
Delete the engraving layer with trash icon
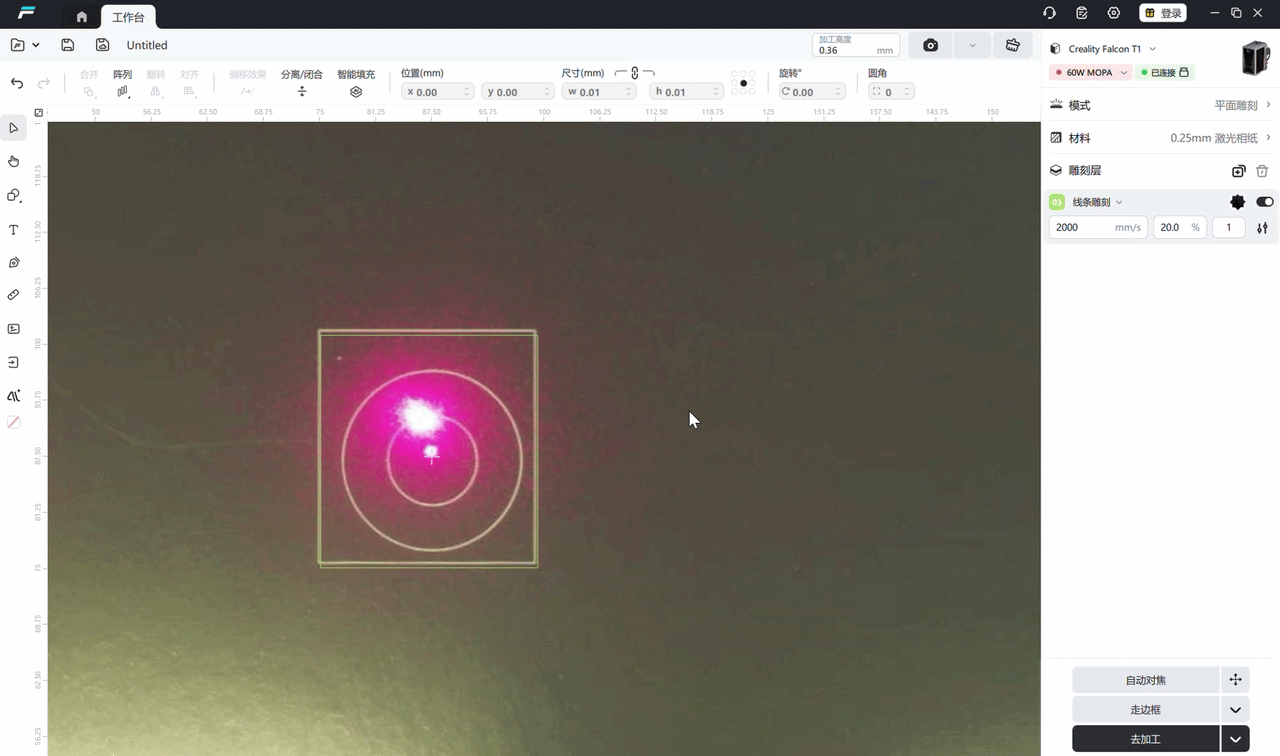point(1262,171)
